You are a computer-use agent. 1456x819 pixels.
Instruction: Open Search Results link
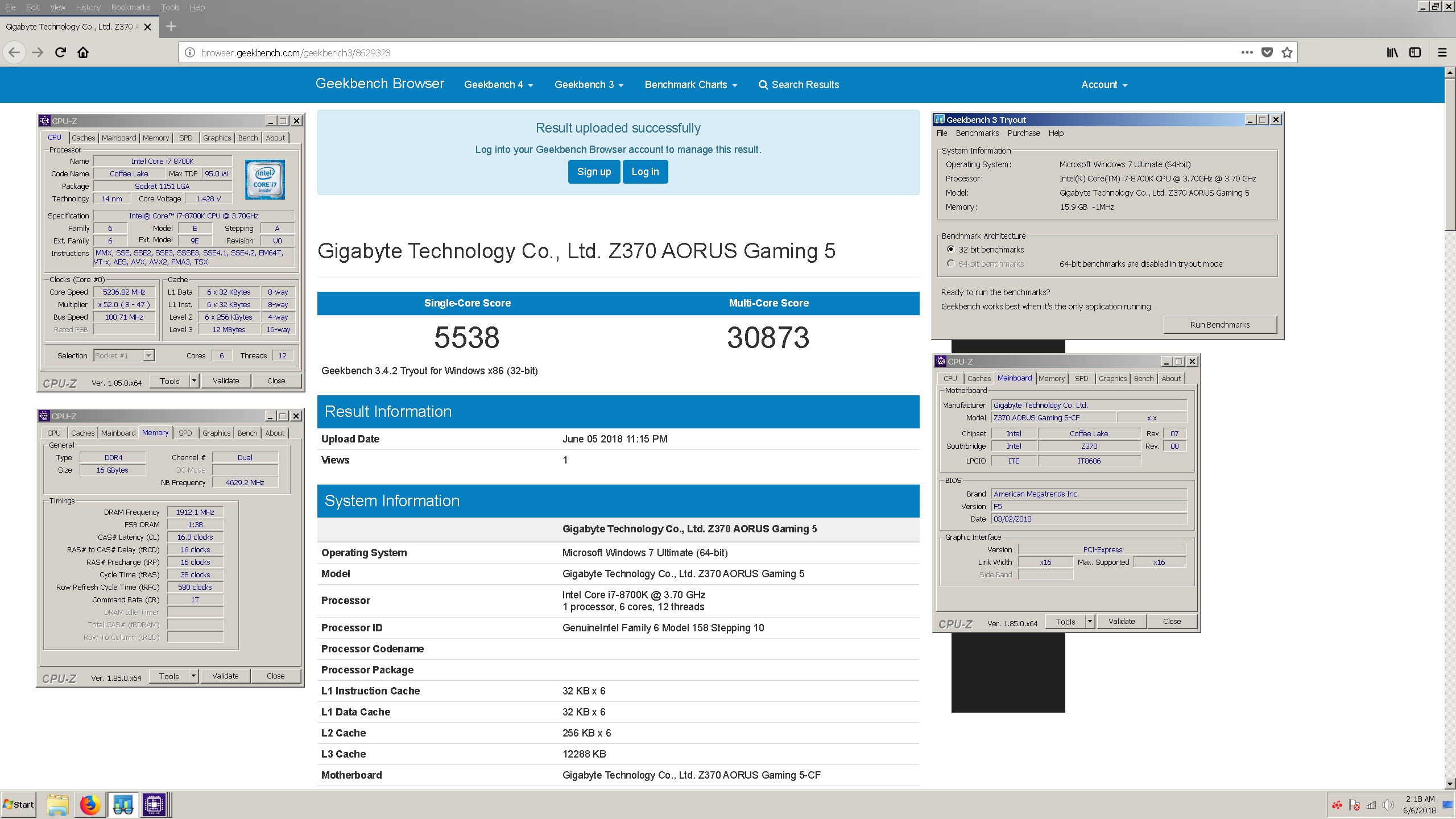point(799,85)
